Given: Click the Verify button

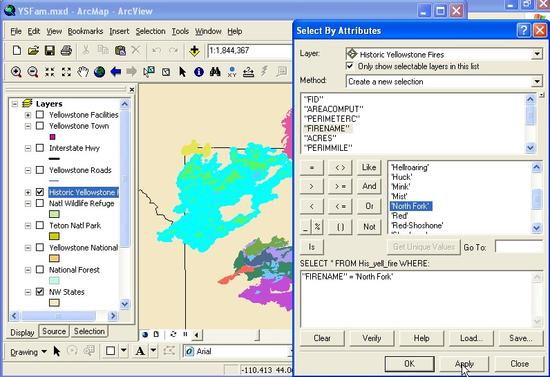Looking at the screenshot, I should click(371, 338).
